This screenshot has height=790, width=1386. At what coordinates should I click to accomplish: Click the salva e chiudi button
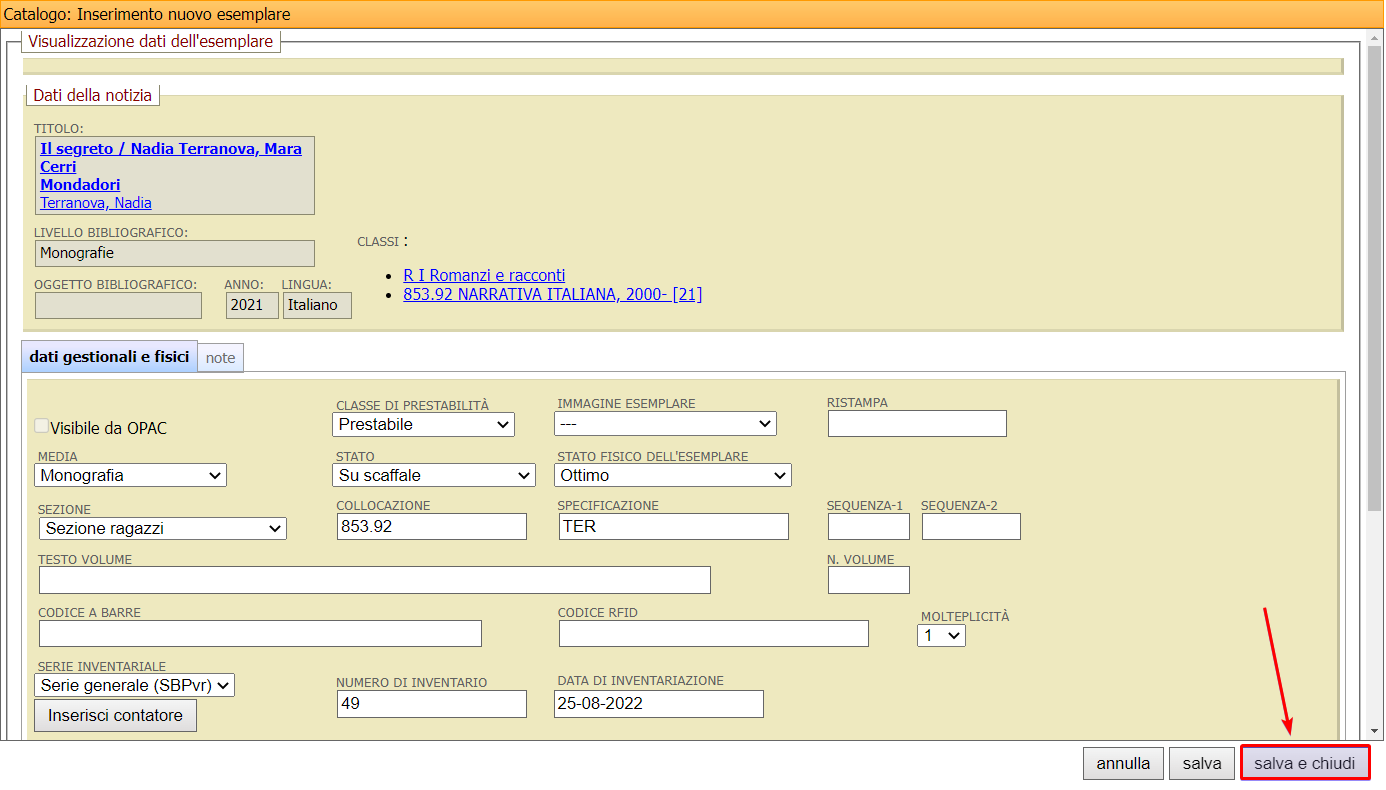tap(1304, 764)
